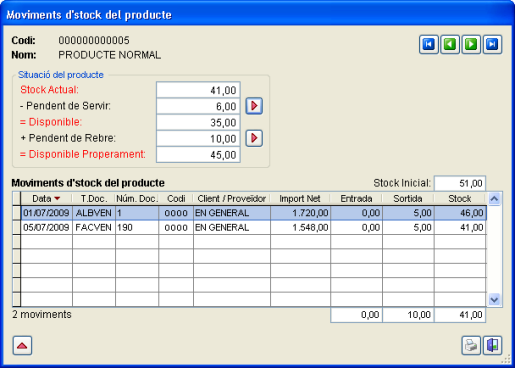This screenshot has height=368, width=515.
Task: Click the Stock Actual value field
Action: tap(198, 90)
